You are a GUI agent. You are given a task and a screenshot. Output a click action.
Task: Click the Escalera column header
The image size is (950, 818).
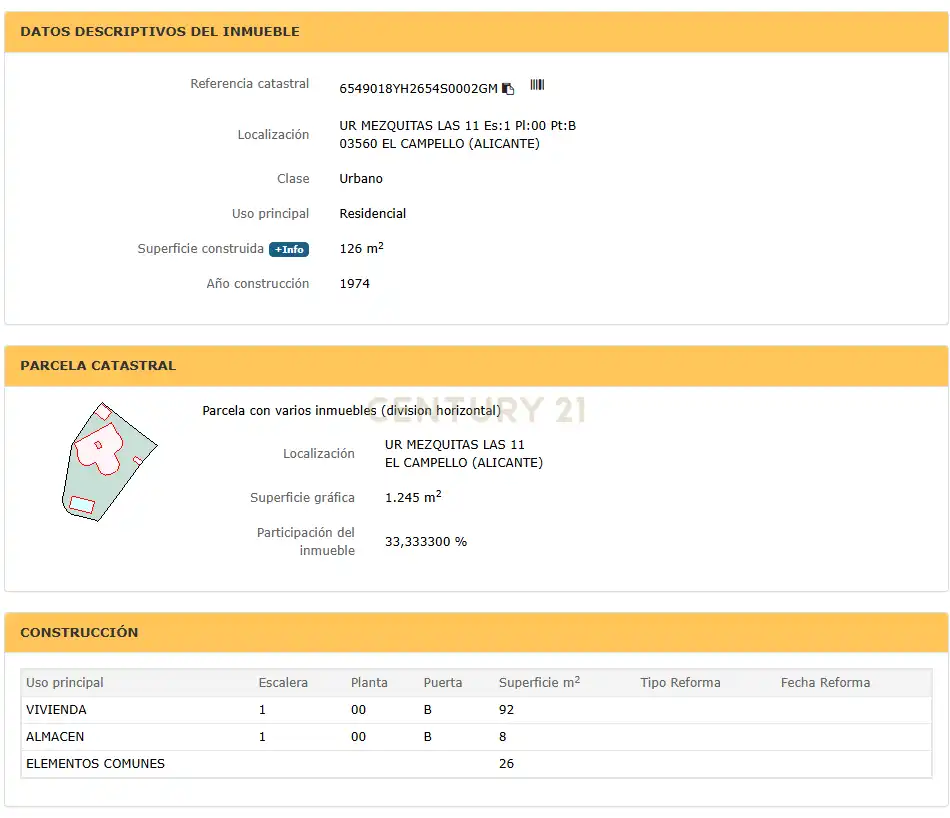(x=283, y=683)
